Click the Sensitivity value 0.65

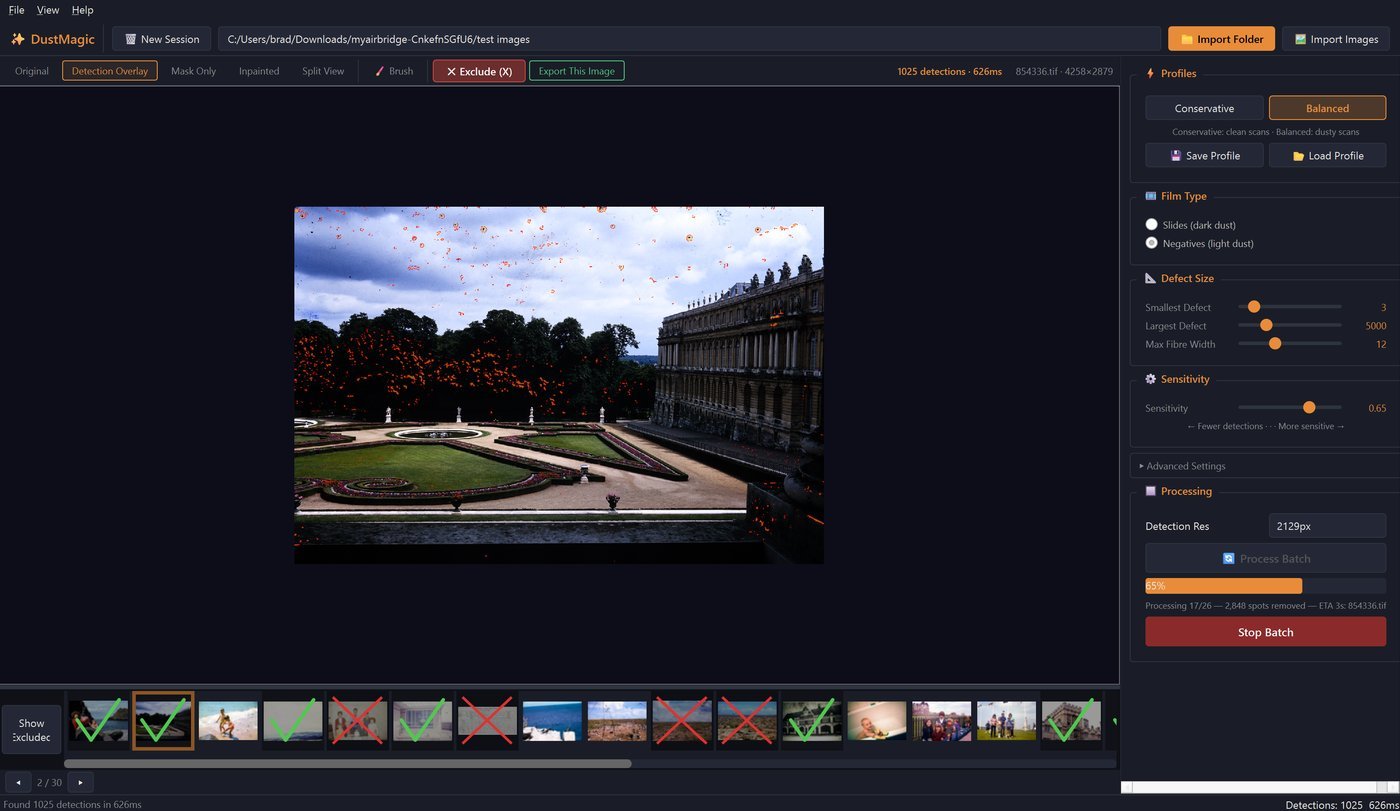(1377, 408)
